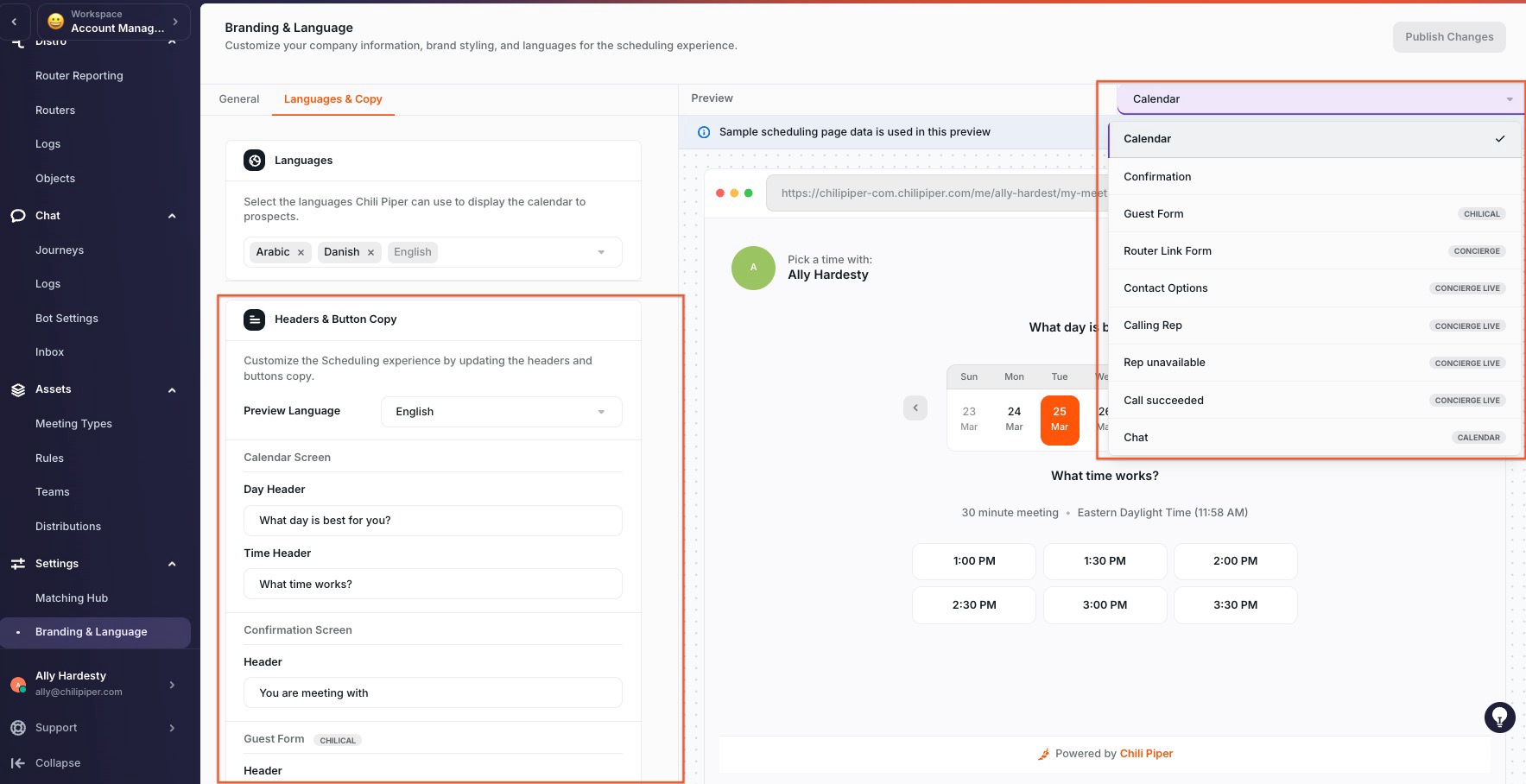Switch to the Languages & Copy tab
The width and height of the screenshot is (1526, 784).
pos(333,99)
